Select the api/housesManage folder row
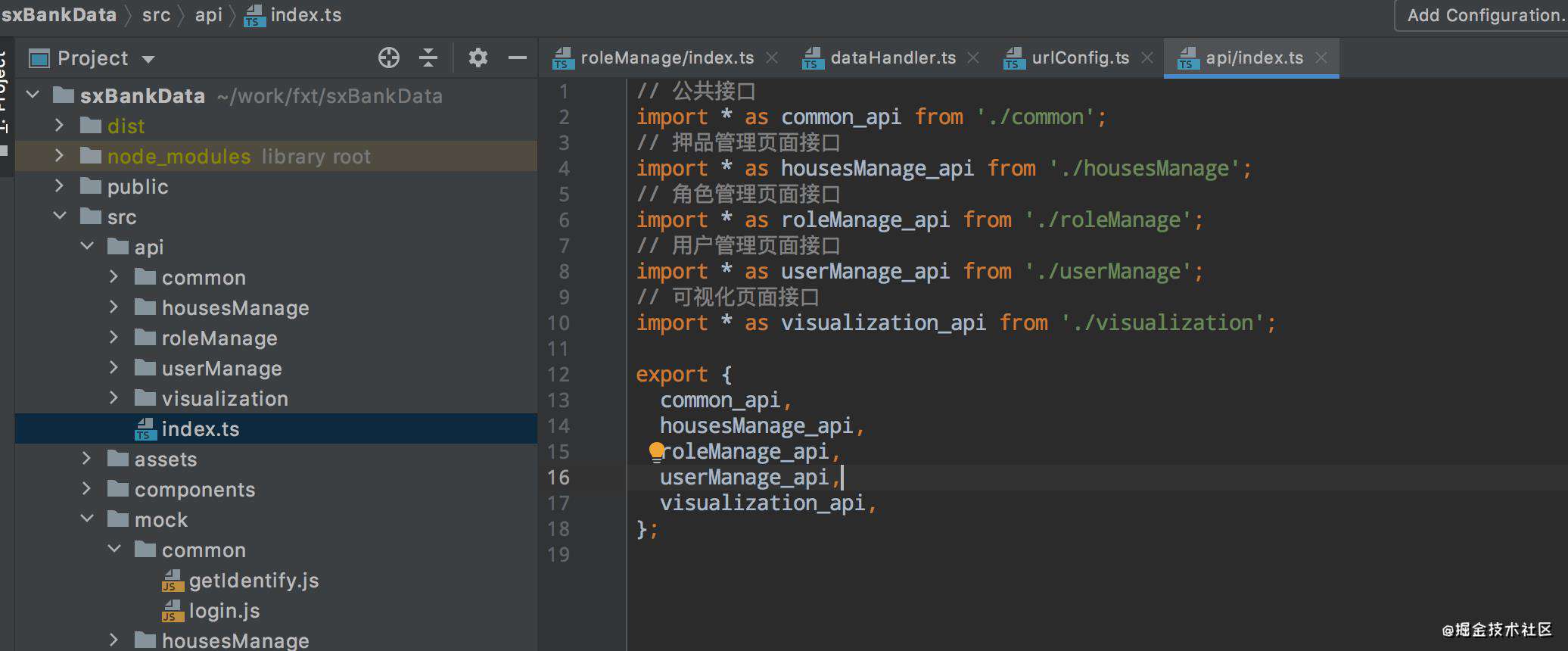The height and width of the screenshot is (651, 1568). click(276, 307)
